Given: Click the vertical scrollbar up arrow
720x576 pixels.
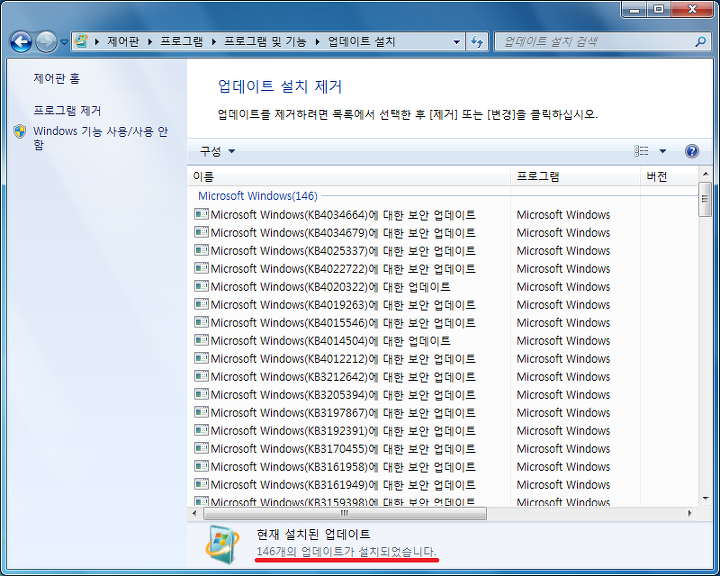Looking at the screenshot, I should pyautogui.click(x=705, y=174).
